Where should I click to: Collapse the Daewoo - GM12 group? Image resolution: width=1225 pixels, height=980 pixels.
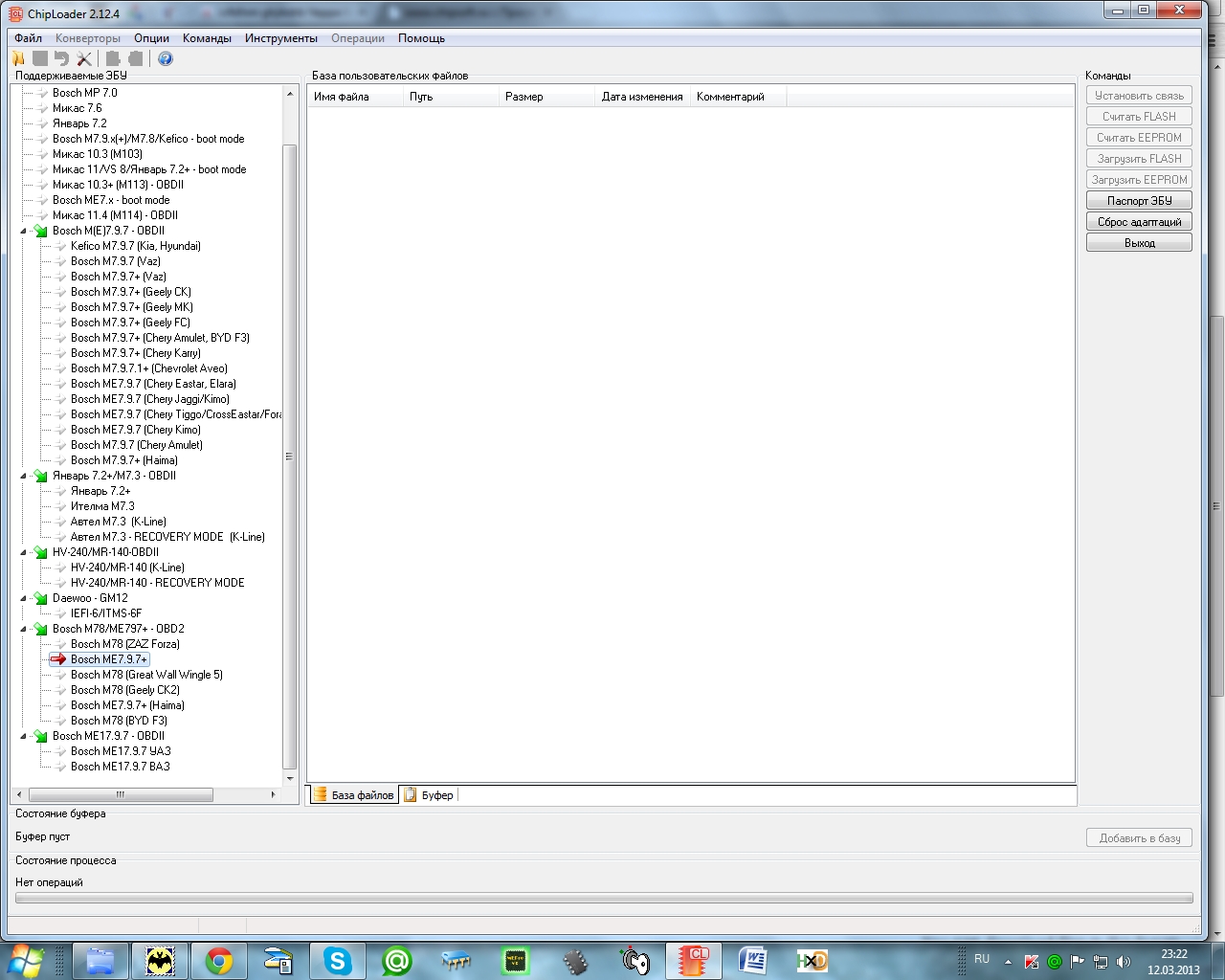24,598
